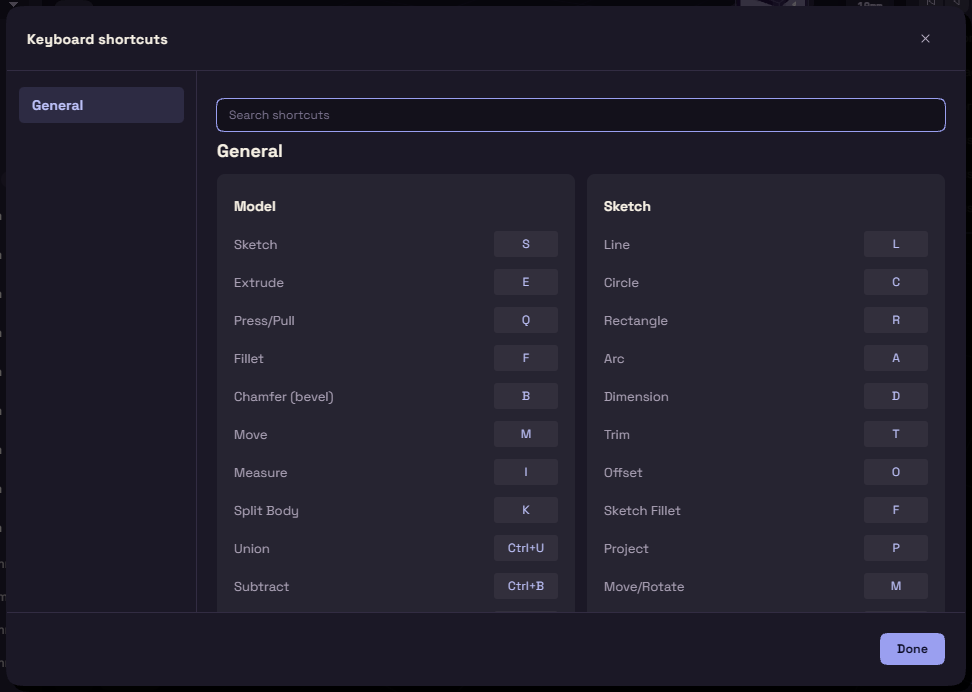
Task: Select the 'Circle' shortcut label
Action: [621, 282]
